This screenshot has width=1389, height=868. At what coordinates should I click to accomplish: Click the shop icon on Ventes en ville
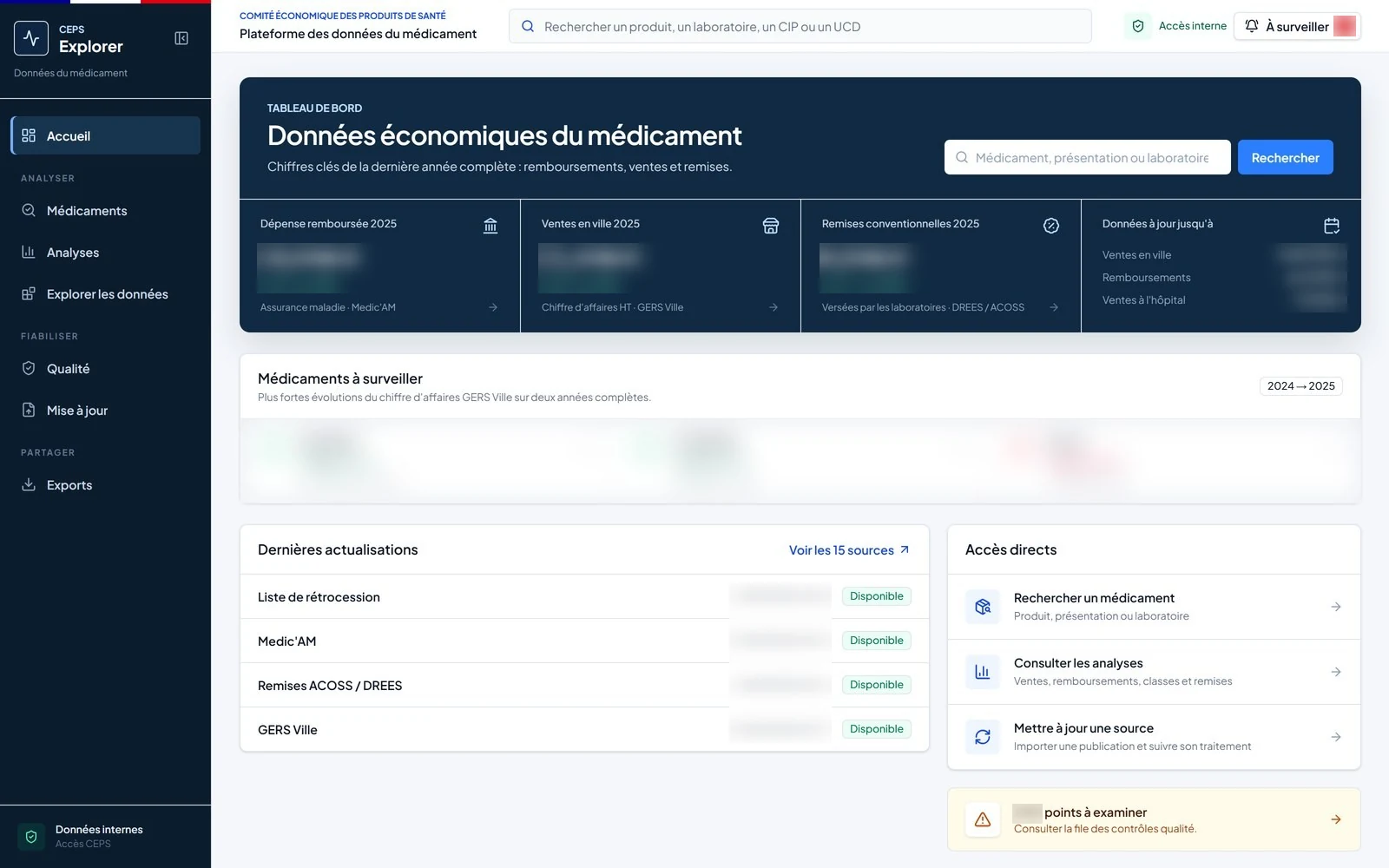[x=771, y=226]
